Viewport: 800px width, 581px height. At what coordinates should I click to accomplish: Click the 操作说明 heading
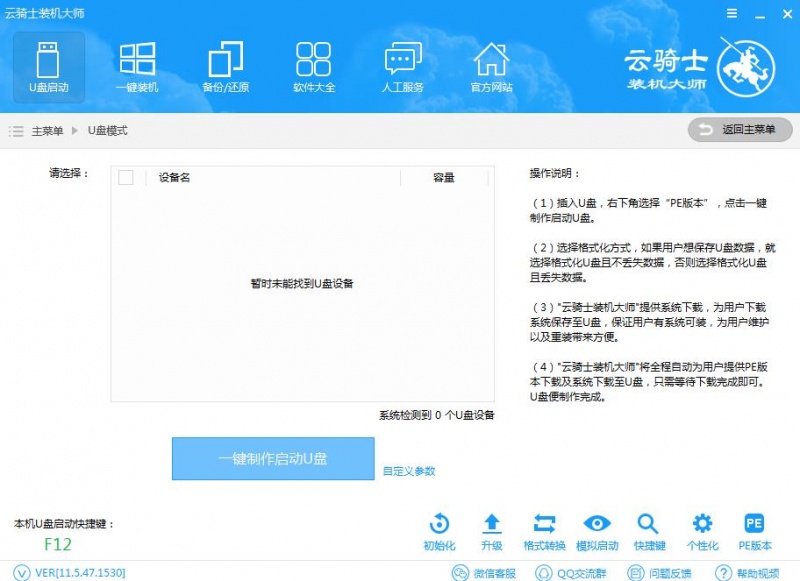(555, 173)
